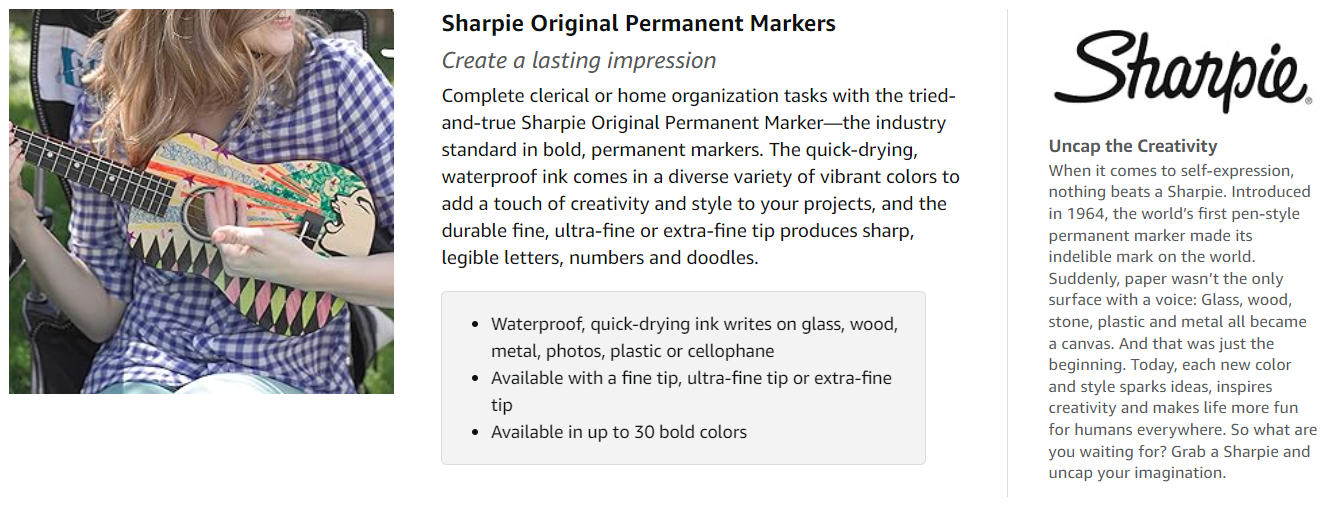Click the "Uncap the Creativity" heading

[x=1132, y=146]
